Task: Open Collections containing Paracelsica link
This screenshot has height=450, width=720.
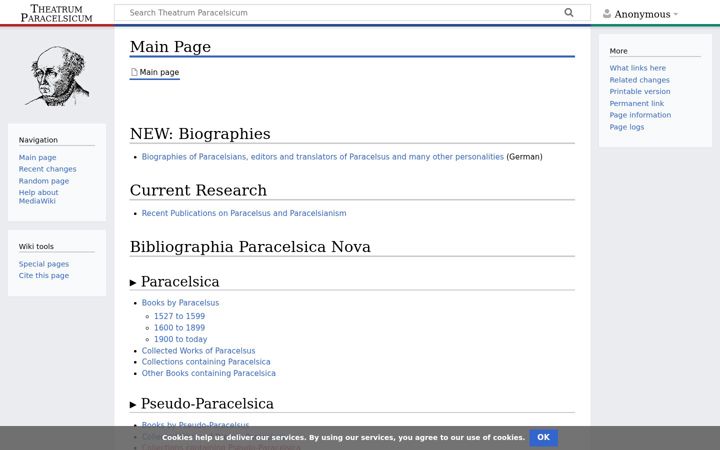Action: coord(206,362)
